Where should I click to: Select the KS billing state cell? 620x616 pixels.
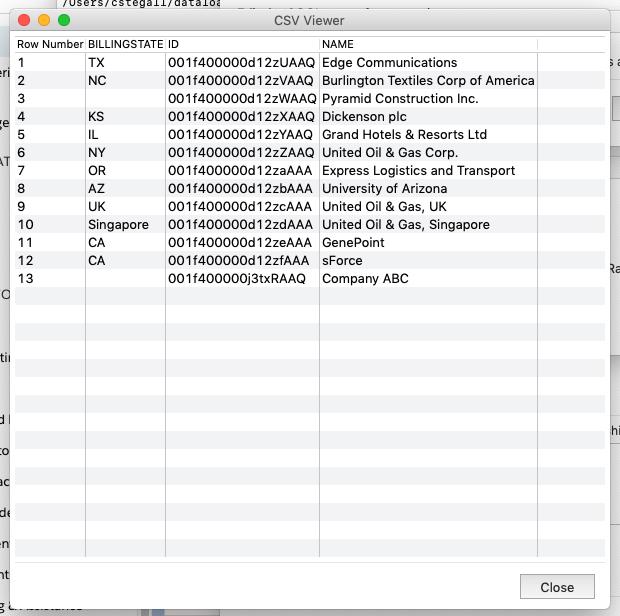125,117
